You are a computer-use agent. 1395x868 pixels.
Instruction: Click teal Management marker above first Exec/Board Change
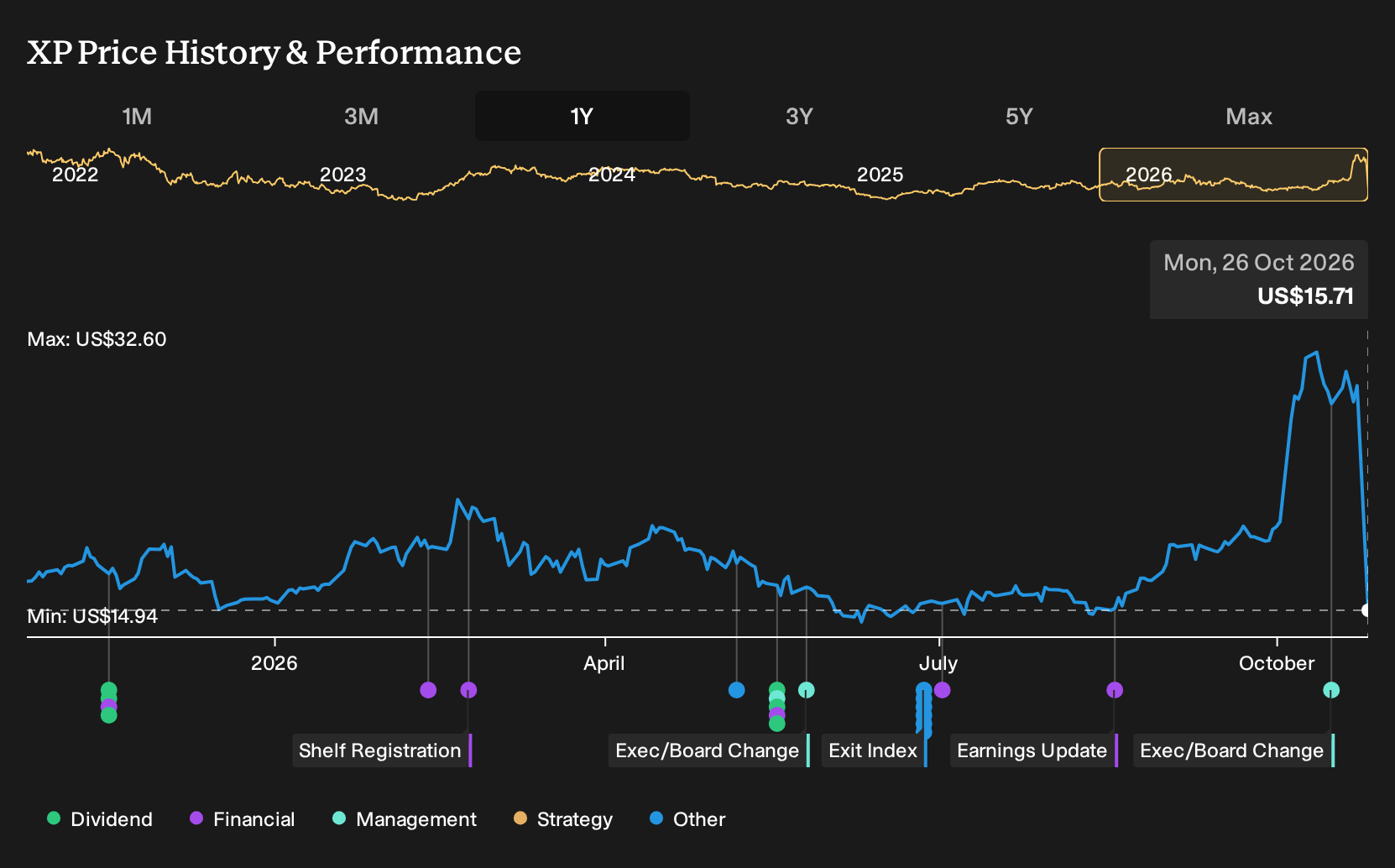[806, 690]
